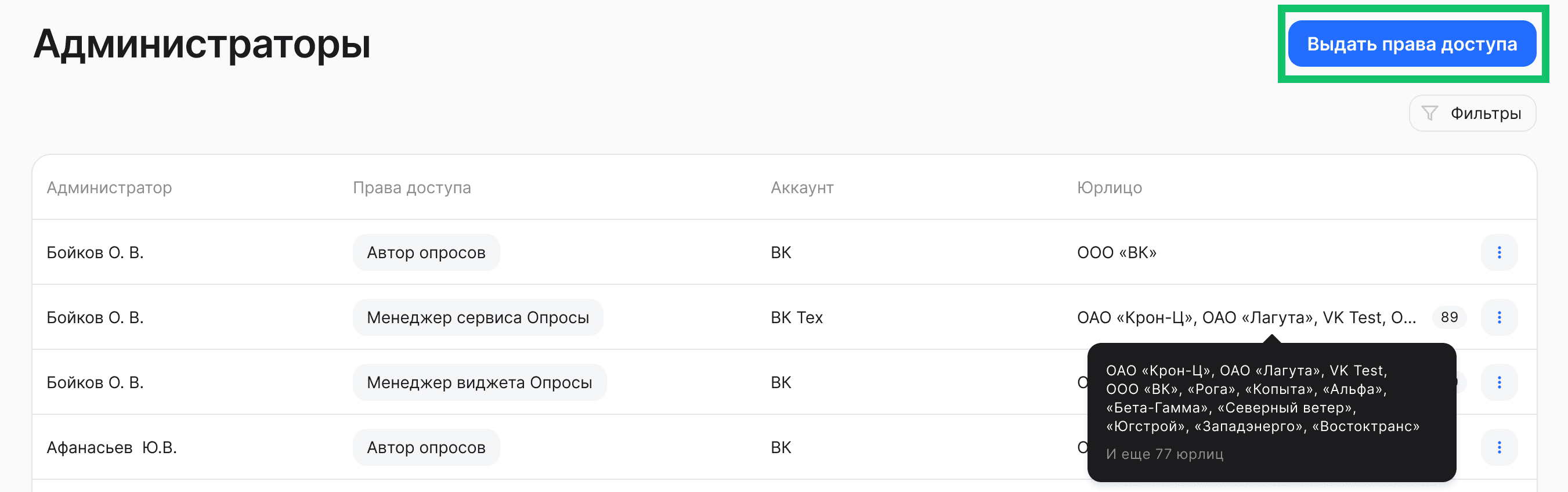The height and width of the screenshot is (492, 1568).
Task: Click И еще 77 юрлиц in the tooltip
Action: pyautogui.click(x=1164, y=454)
